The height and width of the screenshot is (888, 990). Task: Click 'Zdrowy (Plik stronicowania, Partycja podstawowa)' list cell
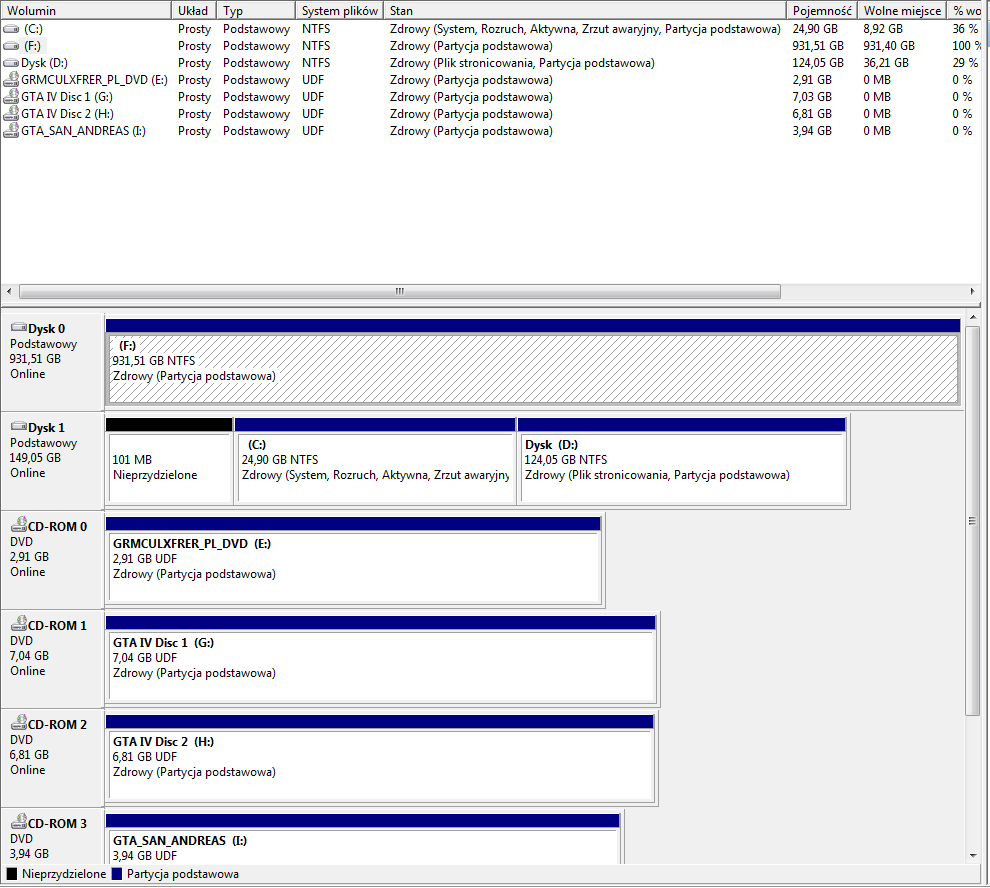522,63
